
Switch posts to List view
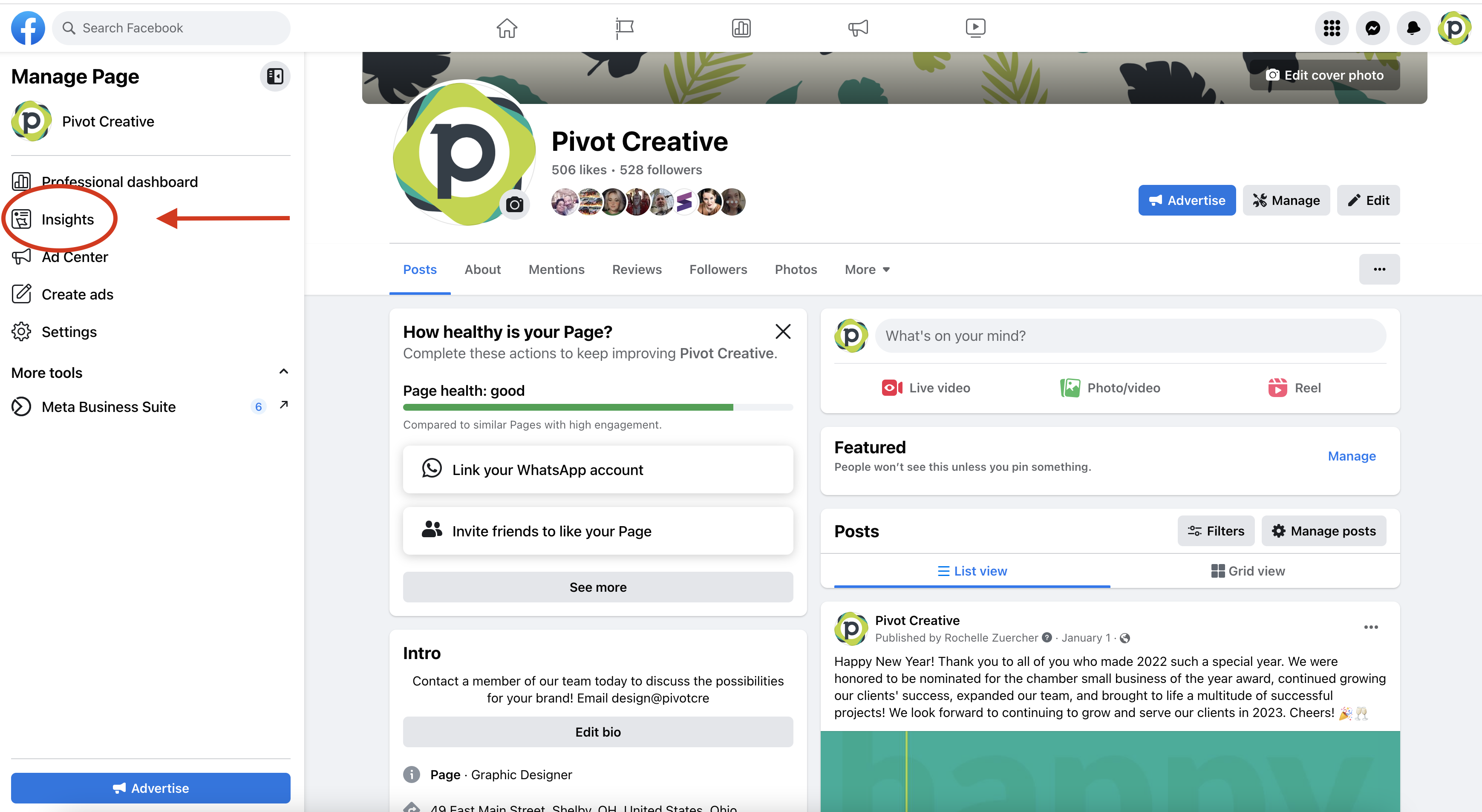972,570
